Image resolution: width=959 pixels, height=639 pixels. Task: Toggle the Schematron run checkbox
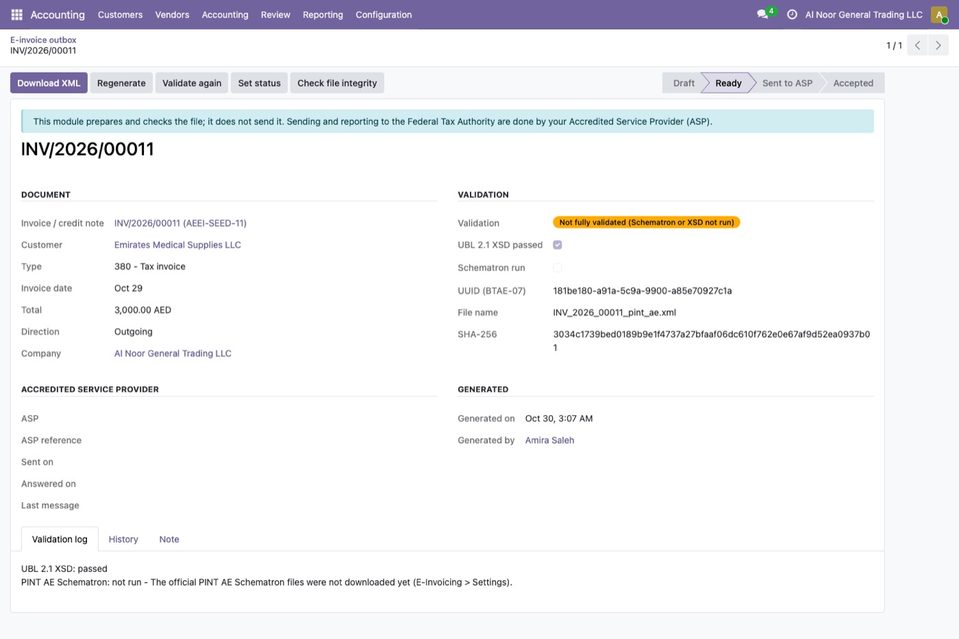click(557, 267)
